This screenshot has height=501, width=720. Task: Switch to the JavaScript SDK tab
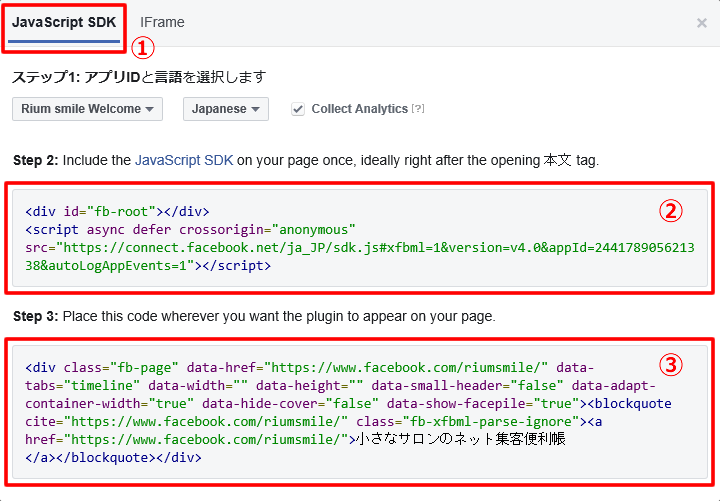click(64, 23)
